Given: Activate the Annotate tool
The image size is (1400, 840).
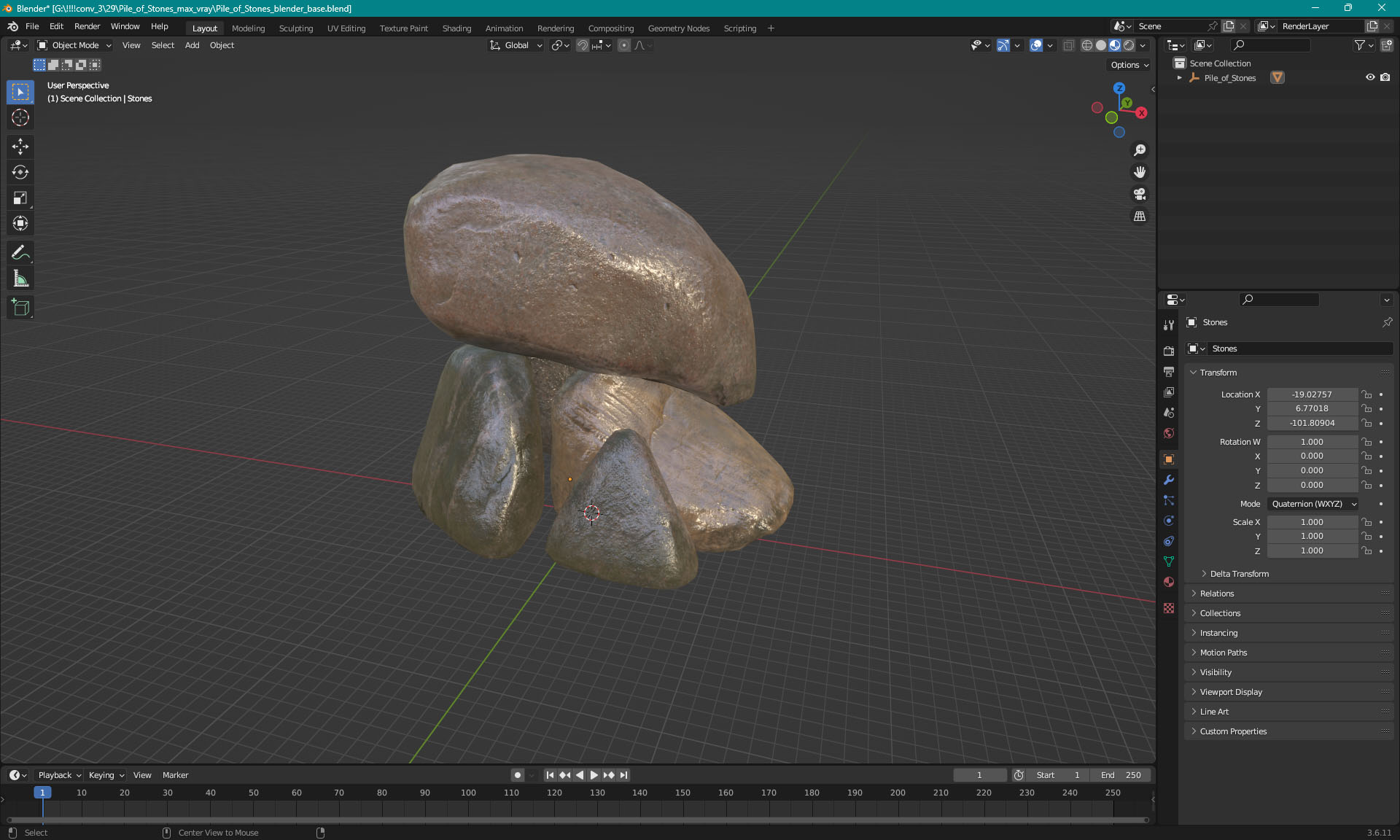Looking at the screenshot, I should (20, 253).
